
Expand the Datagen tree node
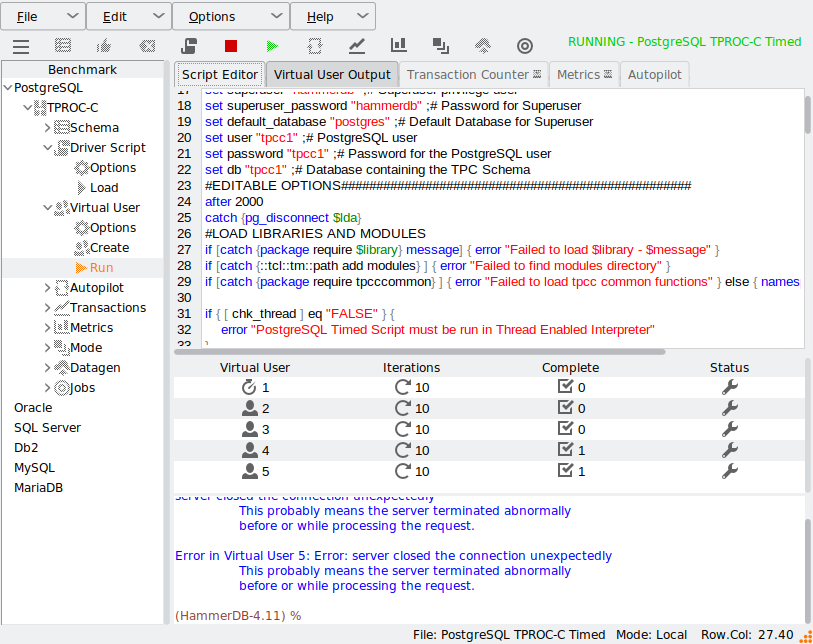click(47, 368)
